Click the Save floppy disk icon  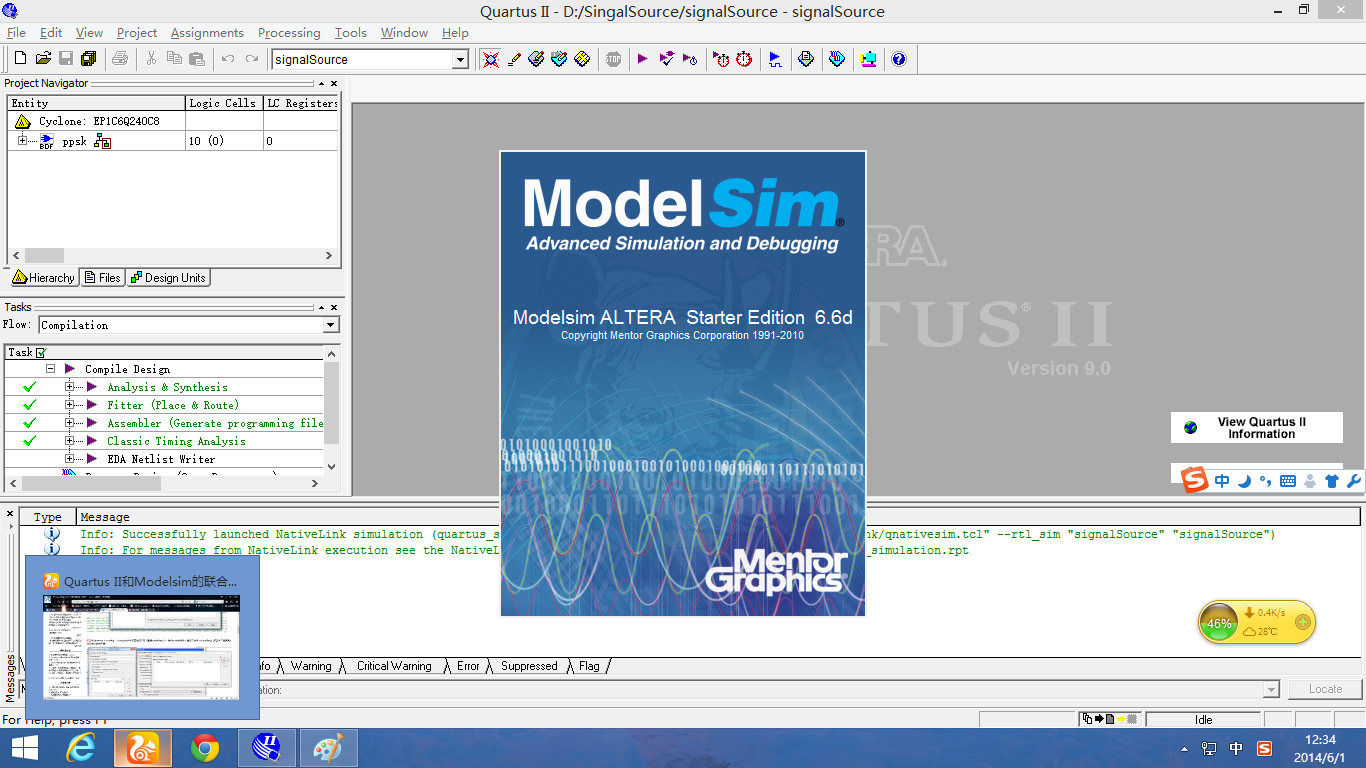pos(66,59)
